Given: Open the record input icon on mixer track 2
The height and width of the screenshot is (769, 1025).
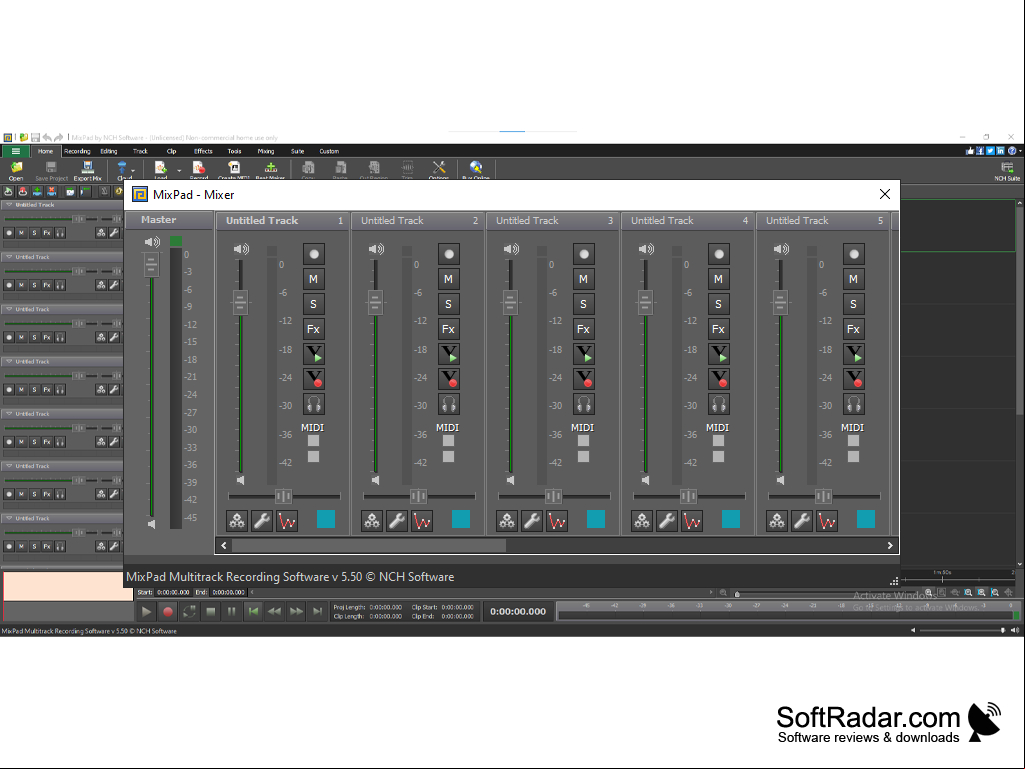Looking at the screenshot, I should (448, 379).
